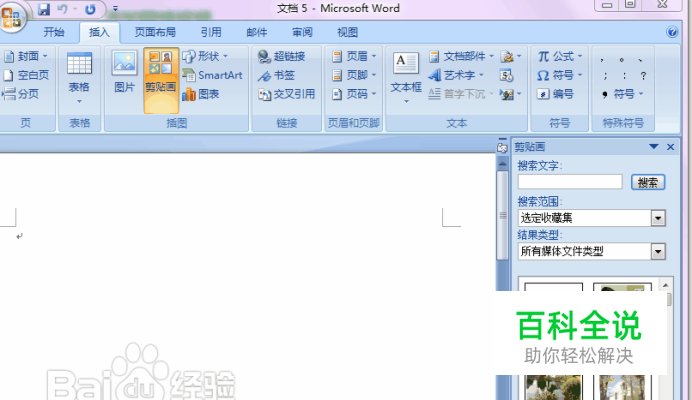Insert a 图表 chart
Image resolution: width=692 pixels, height=400 pixels.
point(200,94)
